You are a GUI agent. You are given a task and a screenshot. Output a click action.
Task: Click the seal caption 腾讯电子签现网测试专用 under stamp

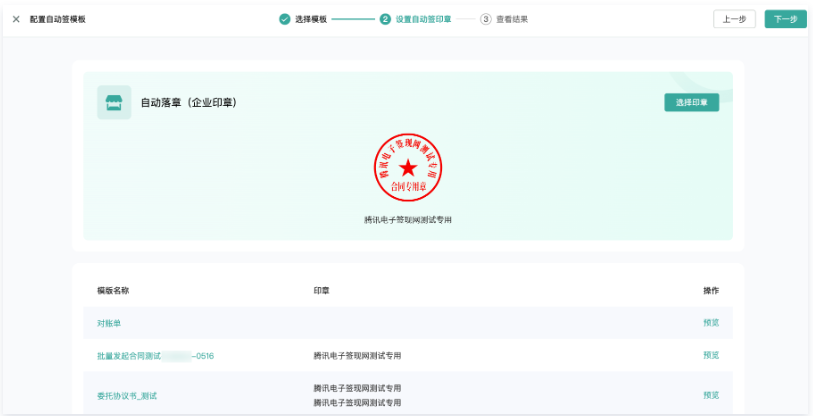(408, 219)
